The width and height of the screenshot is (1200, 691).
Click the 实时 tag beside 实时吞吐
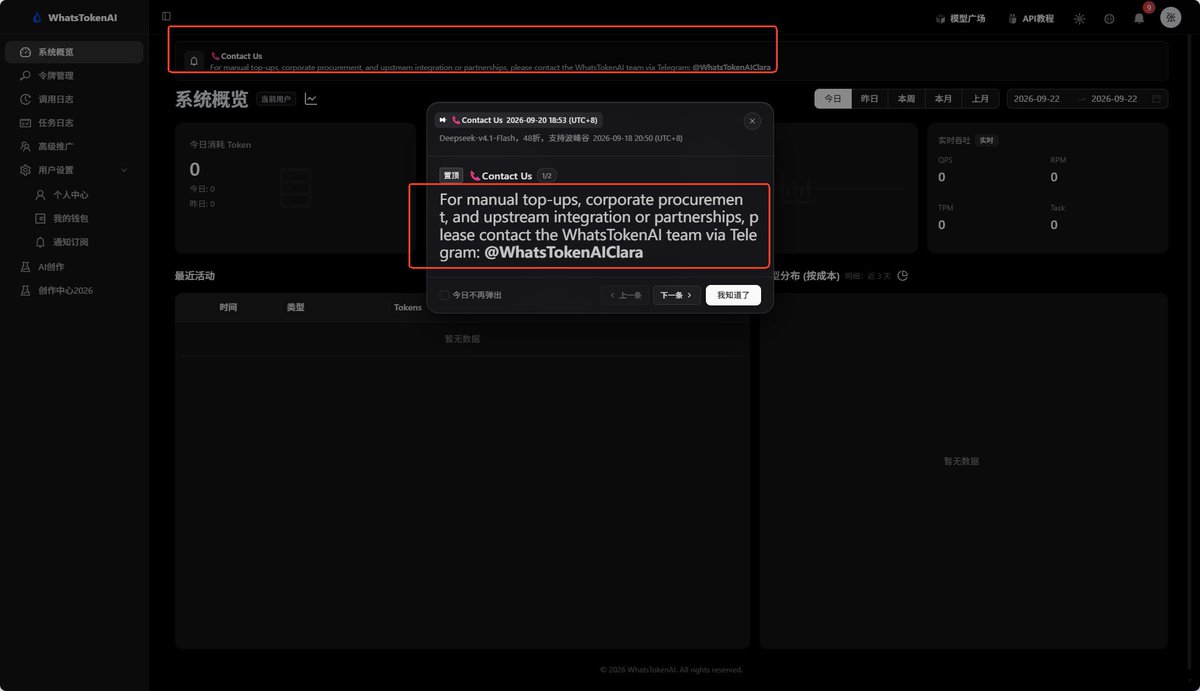[x=987, y=141]
